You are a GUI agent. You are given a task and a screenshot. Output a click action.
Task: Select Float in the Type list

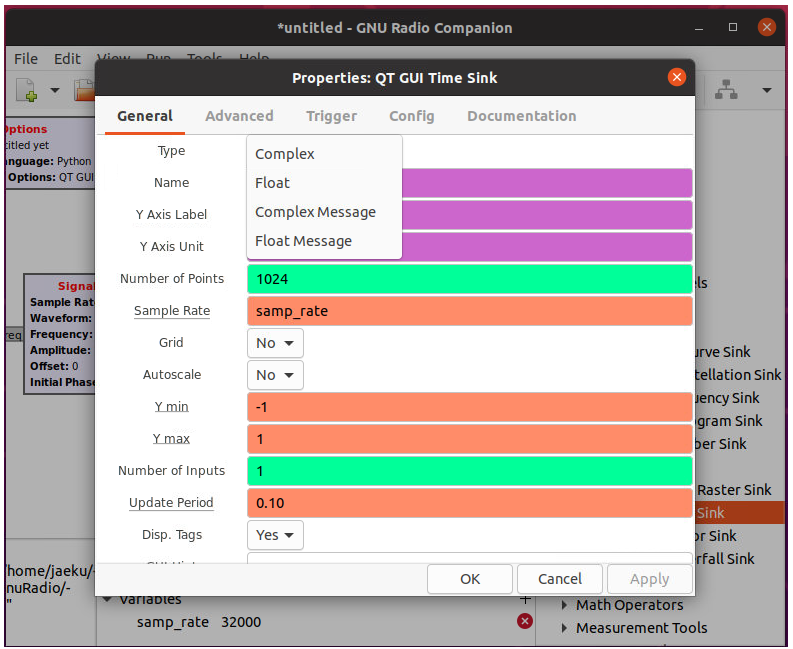tap(324, 183)
